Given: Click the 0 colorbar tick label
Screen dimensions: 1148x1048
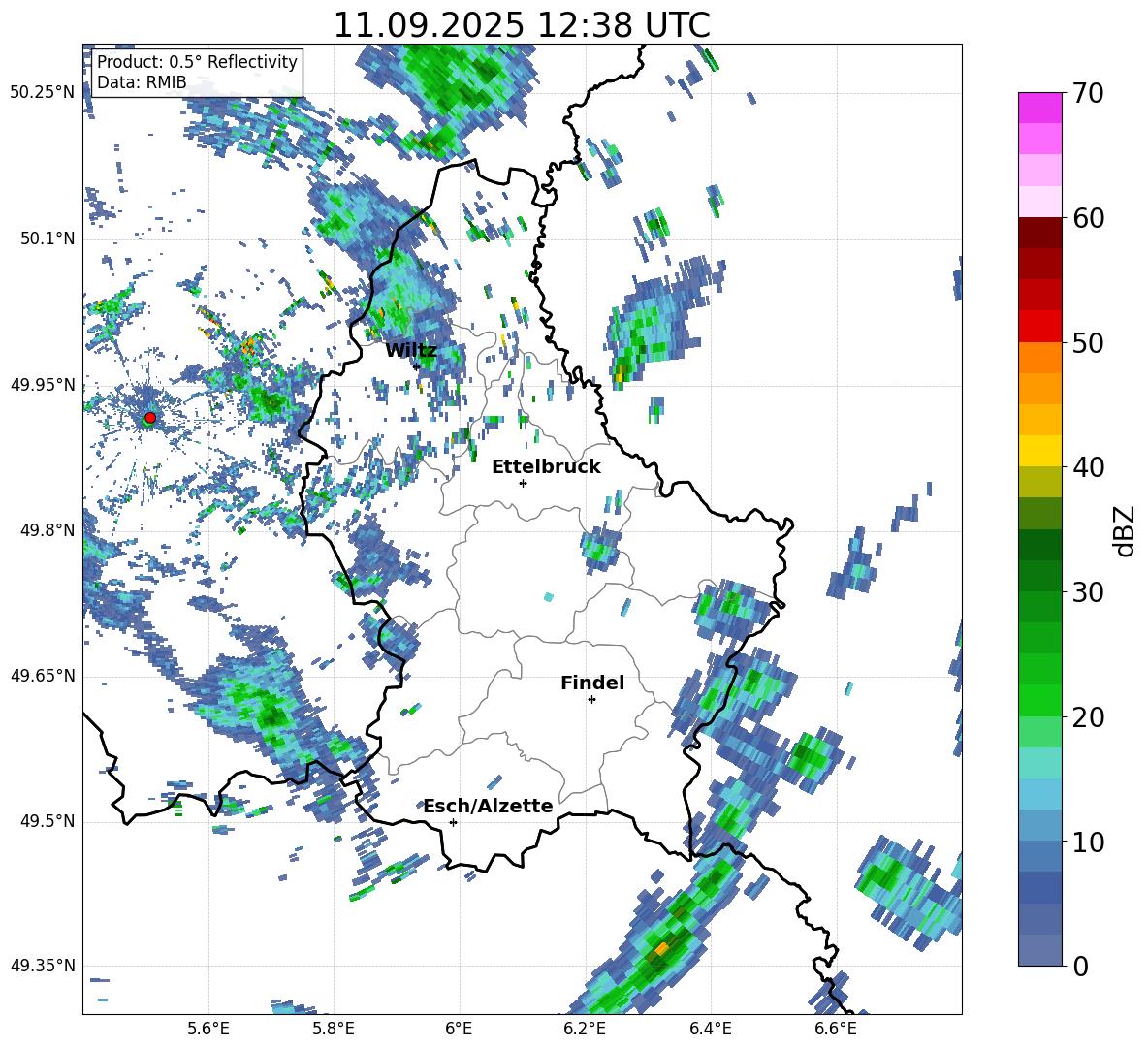Looking at the screenshot, I should (1080, 966).
